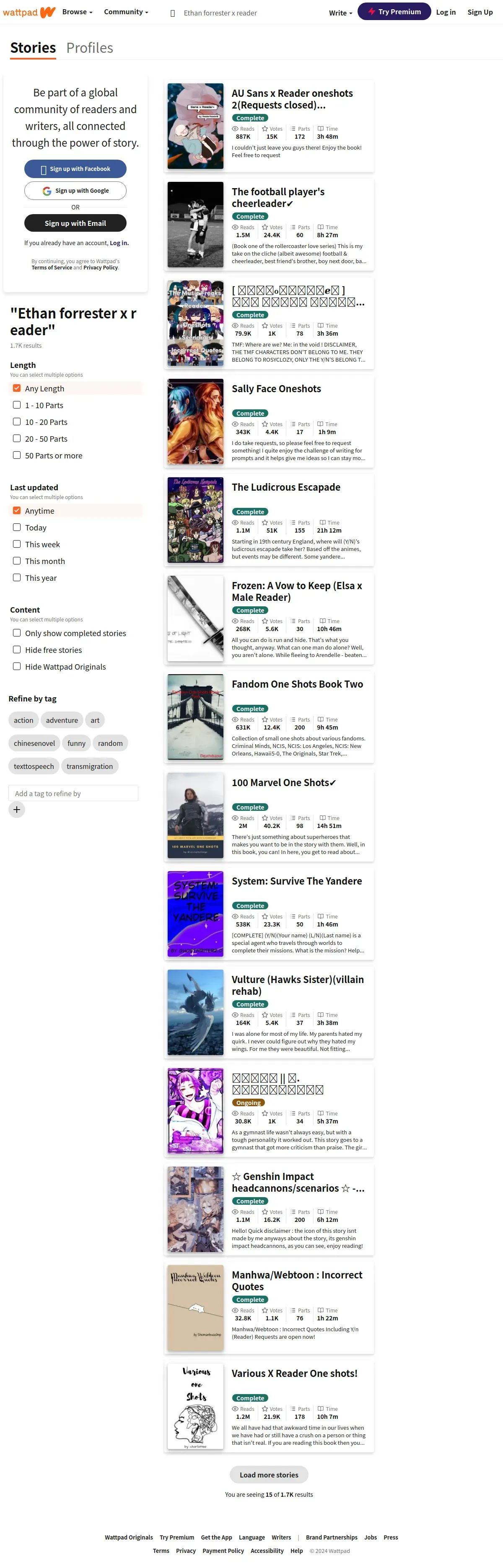The width and height of the screenshot is (503, 1568).
Task: Open the Write dropdown
Action: pos(340,13)
